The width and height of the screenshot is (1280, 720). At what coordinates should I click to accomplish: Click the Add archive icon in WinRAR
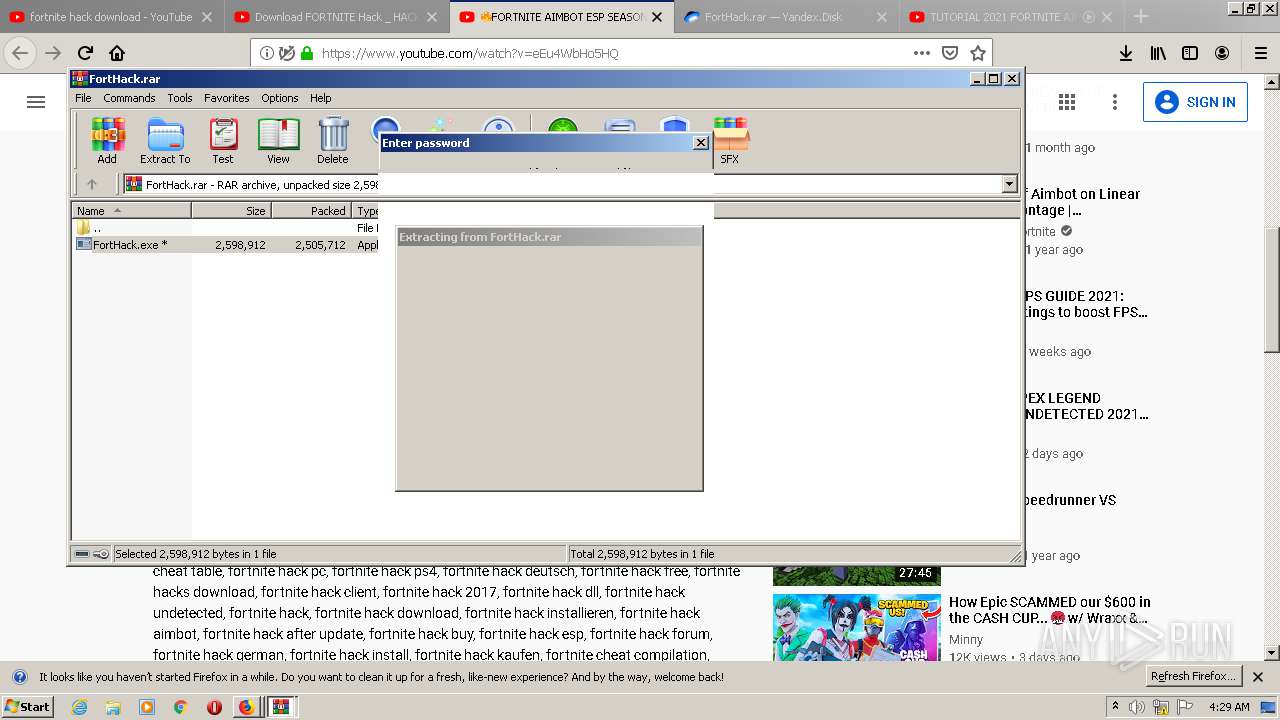tap(107, 139)
